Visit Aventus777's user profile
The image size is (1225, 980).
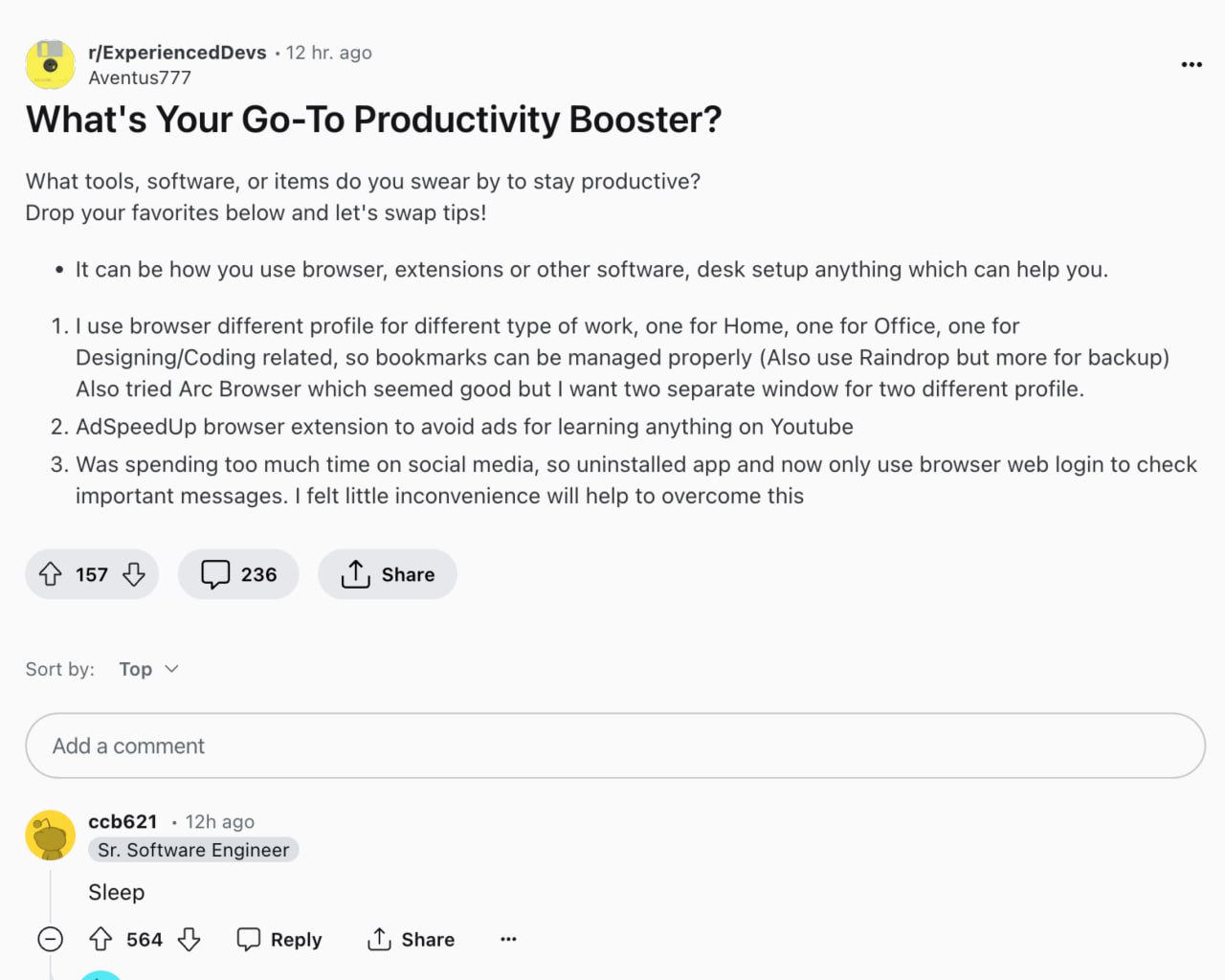click(140, 78)
